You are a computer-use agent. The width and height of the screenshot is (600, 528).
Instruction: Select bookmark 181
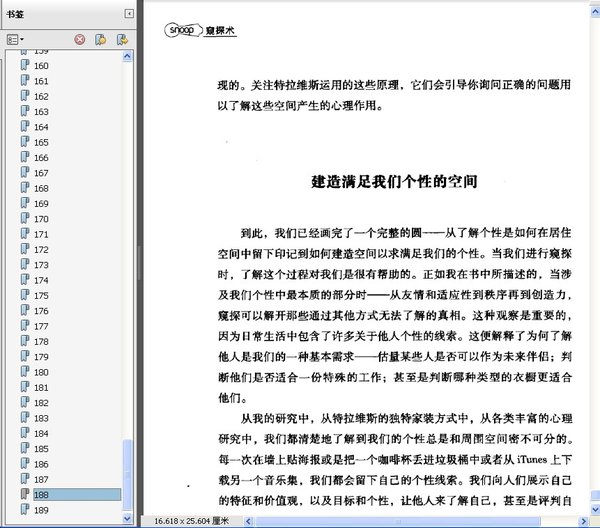point(41,388)
